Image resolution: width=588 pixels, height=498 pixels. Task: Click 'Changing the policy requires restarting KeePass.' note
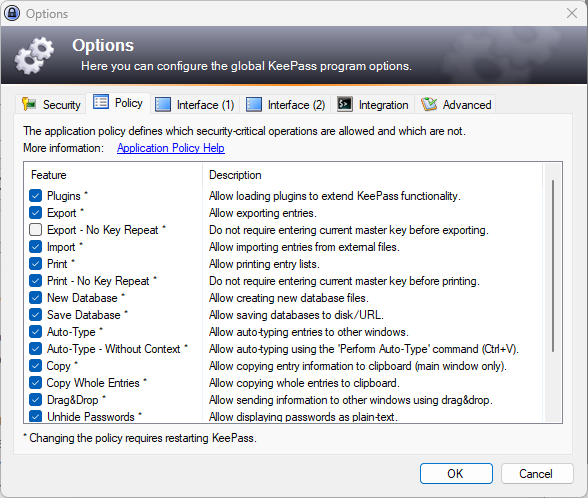pyautogui.click(x=140, y=438)
